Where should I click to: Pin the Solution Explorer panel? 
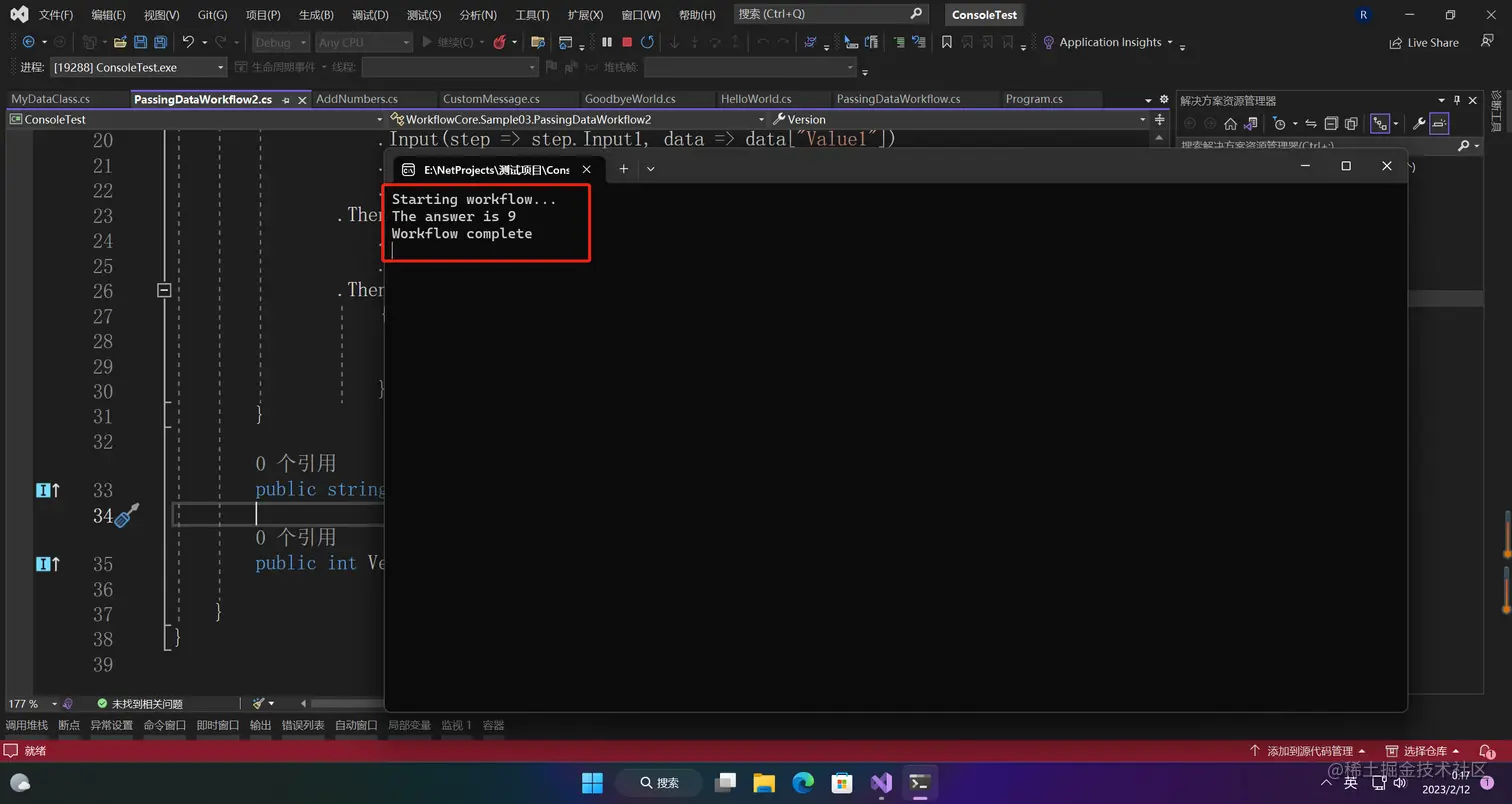click(1457, 100)
